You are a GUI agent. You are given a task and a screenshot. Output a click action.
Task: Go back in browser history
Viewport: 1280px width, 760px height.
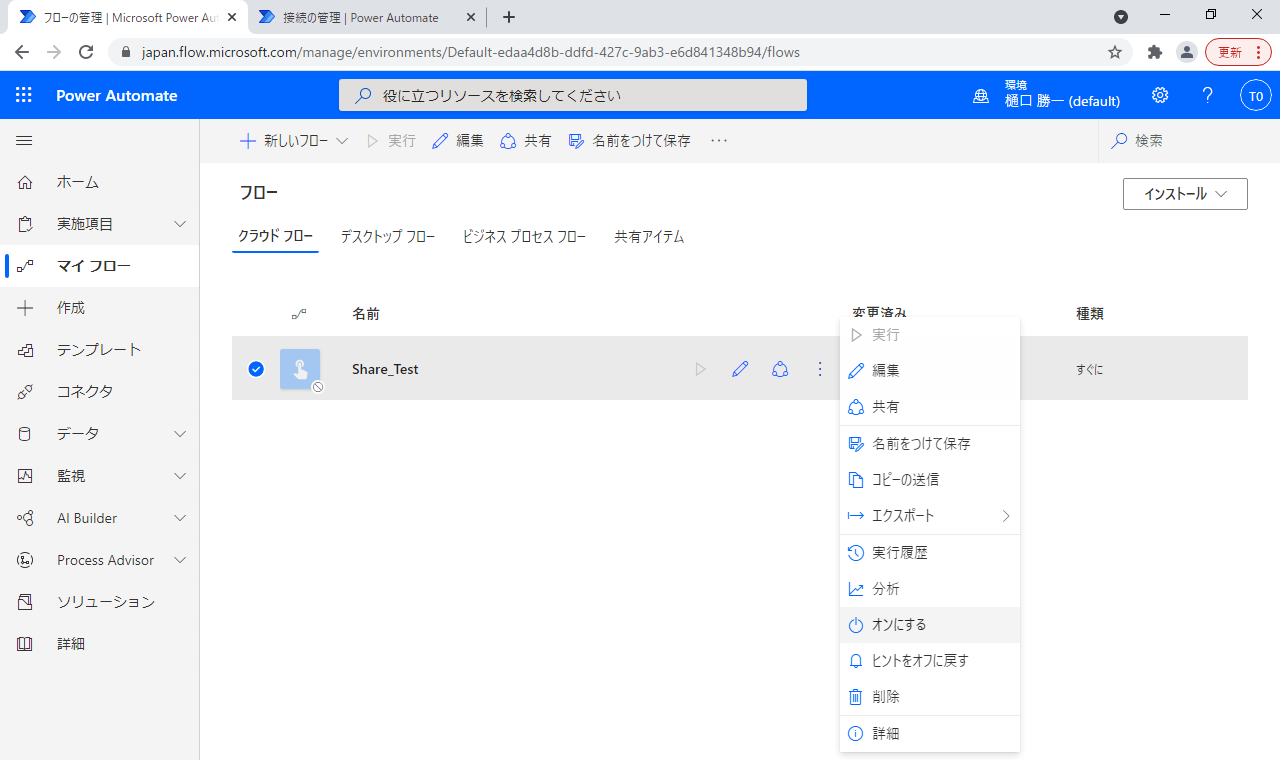click(22, 52)
